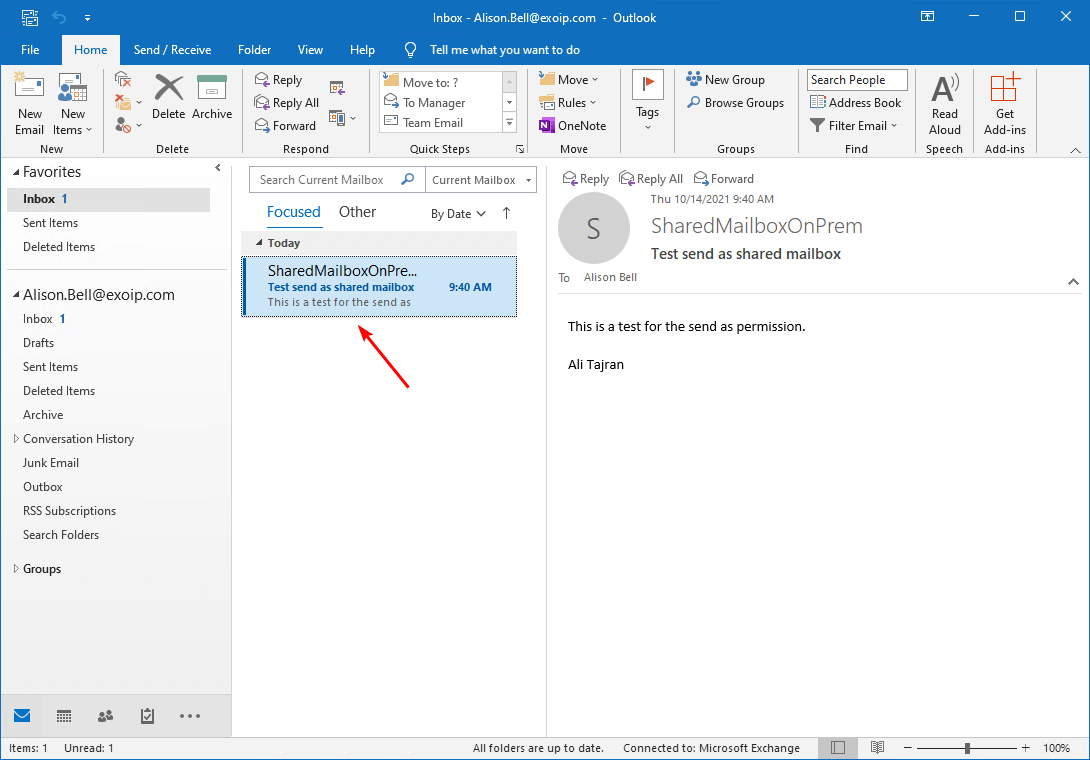This screenshot has height=760, width=1090.
Task: Reverse sort order arrow in message list
Action: click(x=506, y=213)
